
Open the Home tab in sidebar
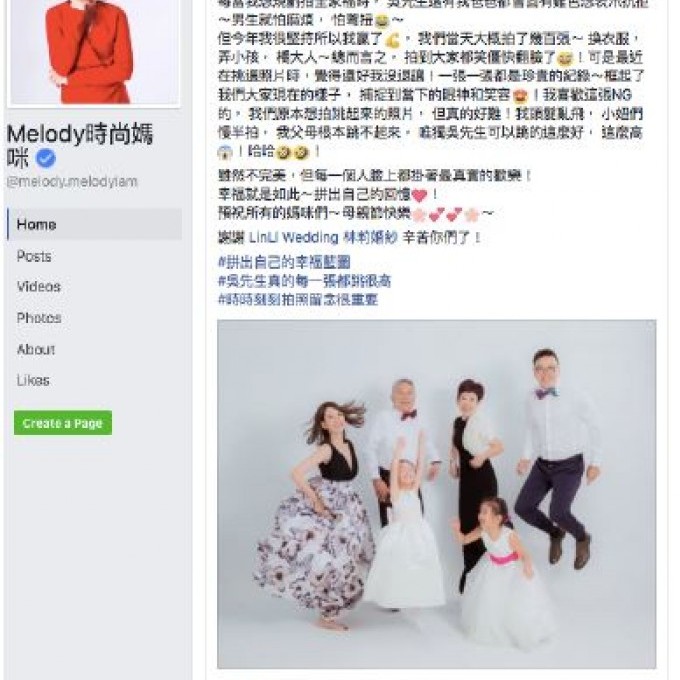(95, 224)
